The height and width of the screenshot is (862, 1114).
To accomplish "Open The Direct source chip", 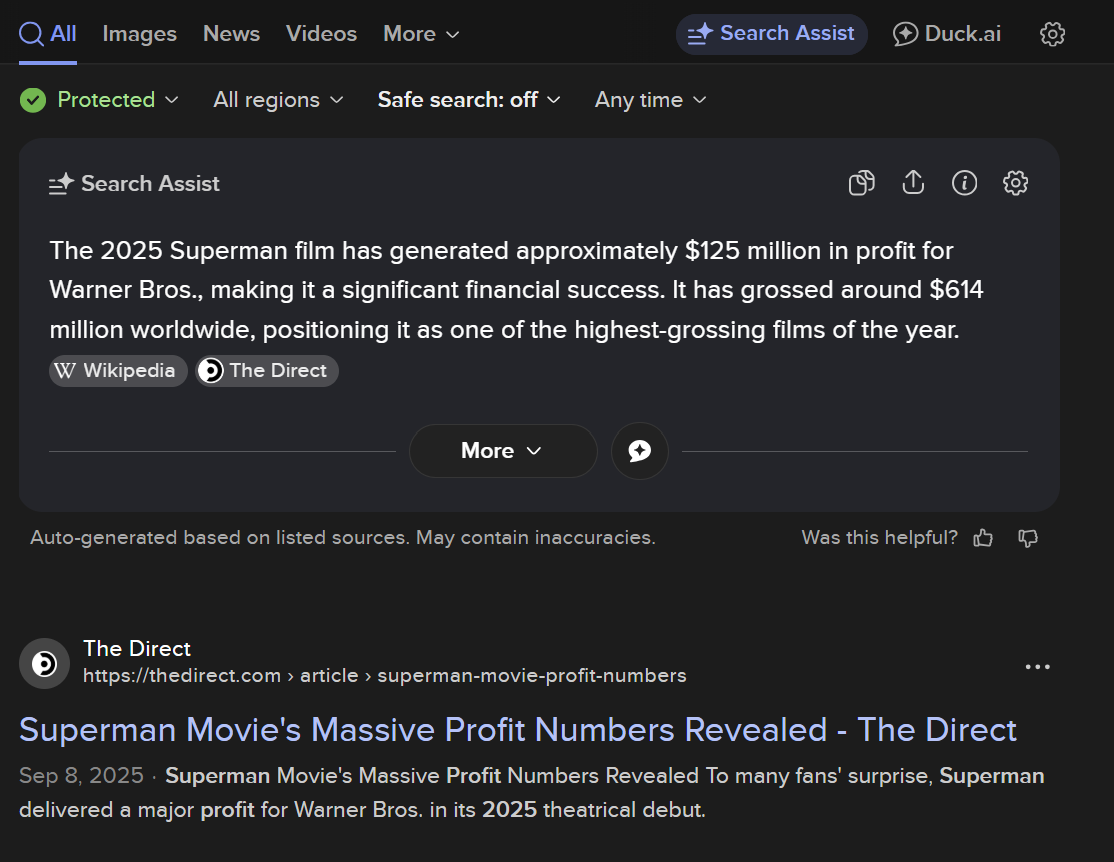I will tap(266, 370).
